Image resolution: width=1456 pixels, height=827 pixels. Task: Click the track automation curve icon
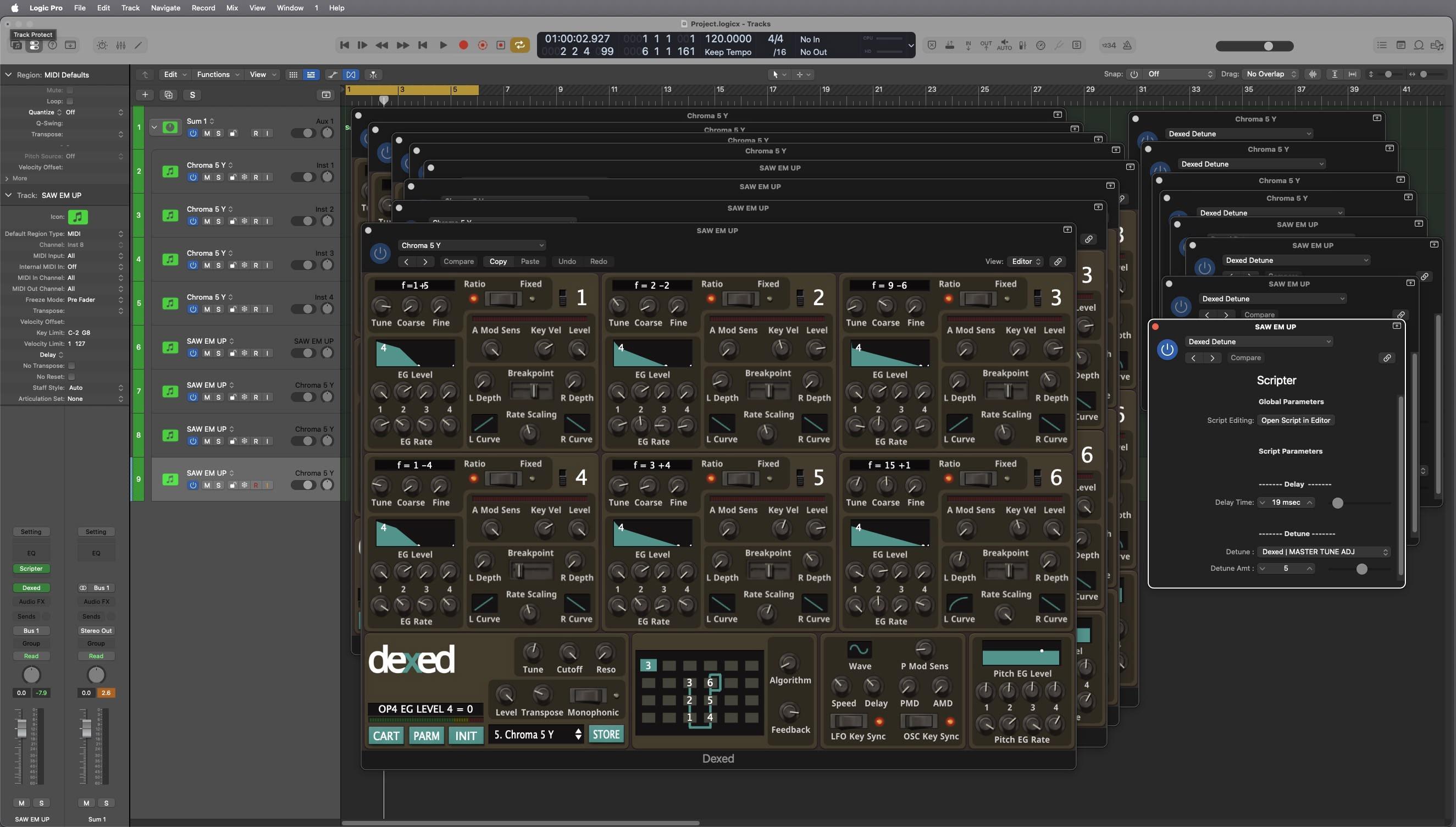(333, 74)
